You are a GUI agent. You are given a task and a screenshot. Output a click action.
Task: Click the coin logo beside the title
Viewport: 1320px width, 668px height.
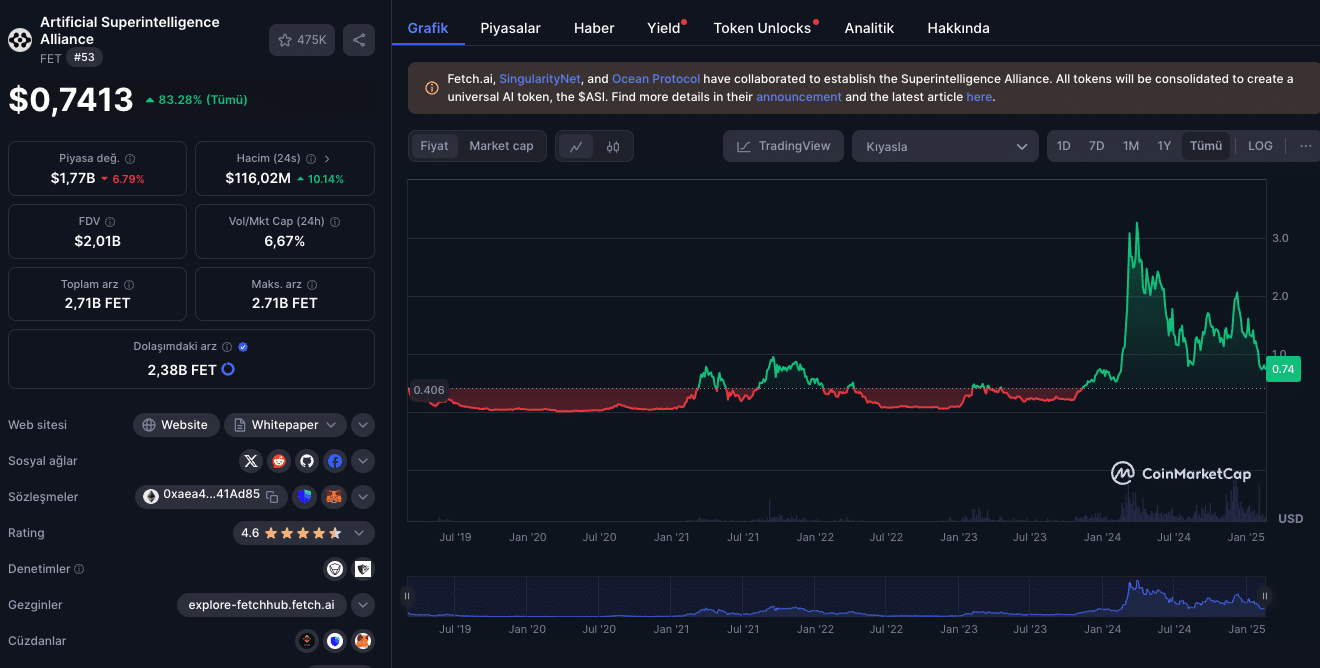20,40
